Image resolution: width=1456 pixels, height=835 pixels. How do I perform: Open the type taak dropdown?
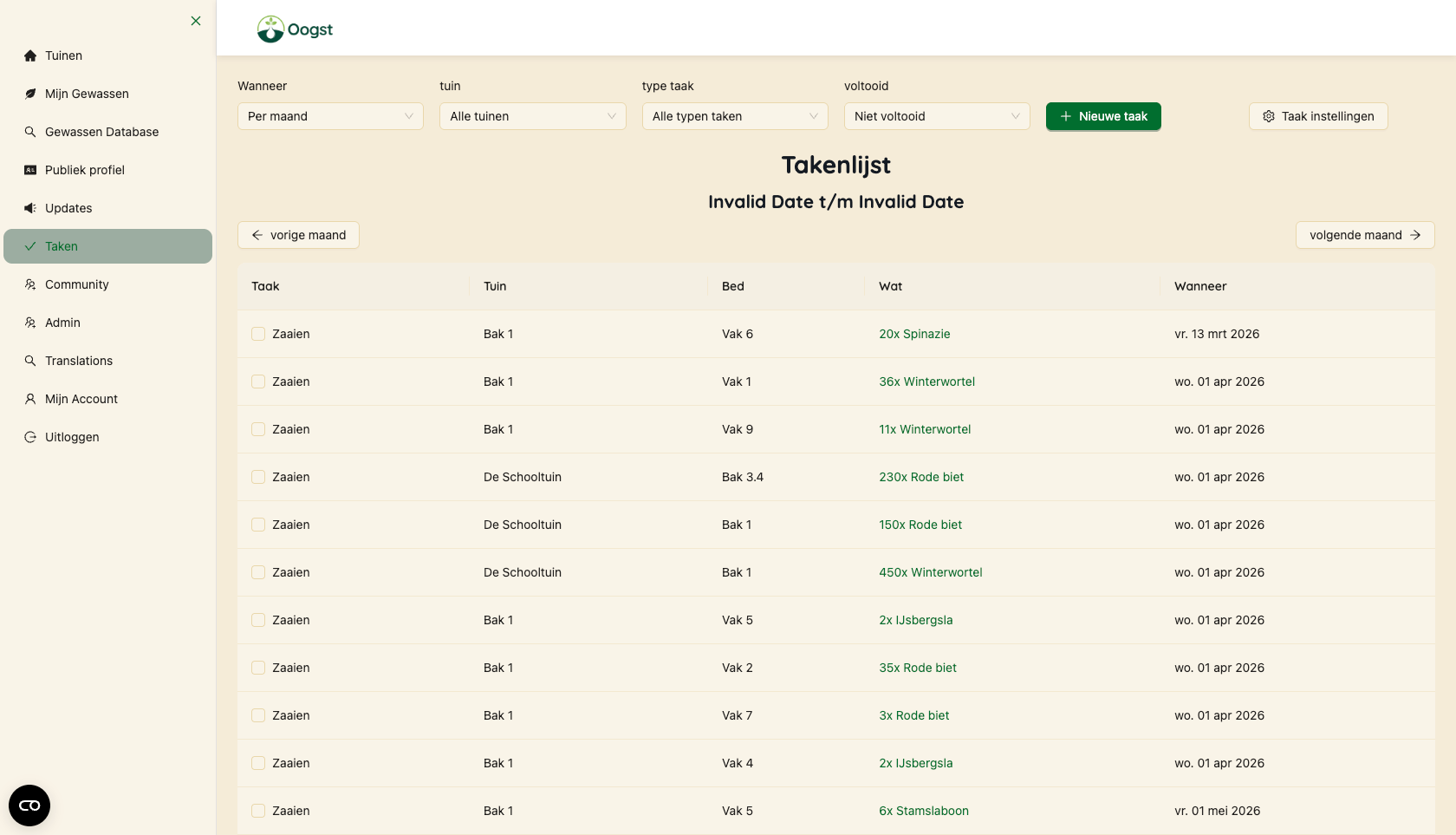coord(735,116)
